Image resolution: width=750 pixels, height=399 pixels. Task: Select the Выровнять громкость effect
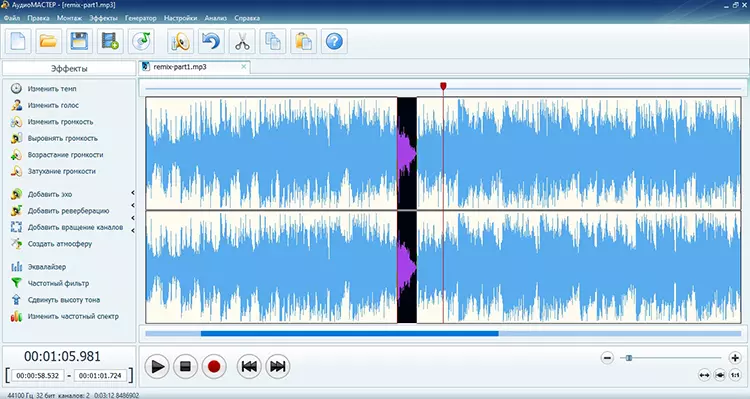tap(62, 138)
